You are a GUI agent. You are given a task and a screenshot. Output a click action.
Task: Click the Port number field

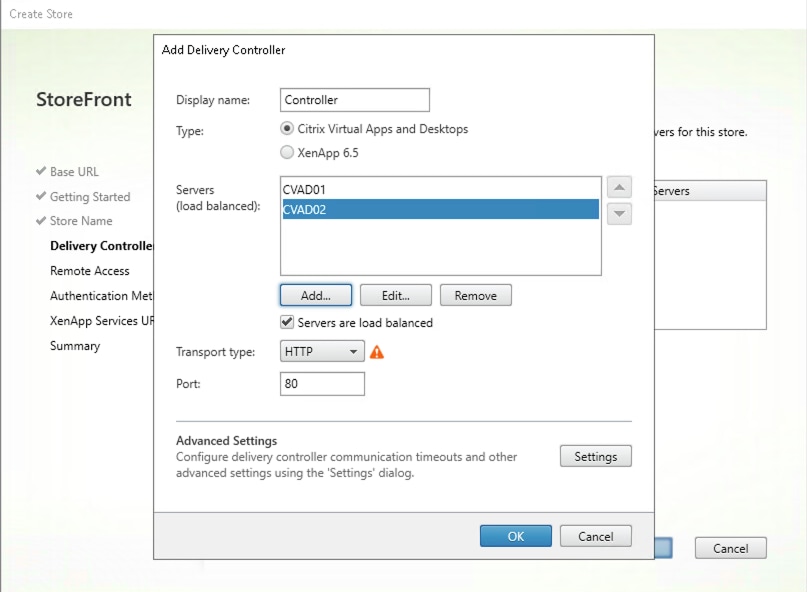321,383
